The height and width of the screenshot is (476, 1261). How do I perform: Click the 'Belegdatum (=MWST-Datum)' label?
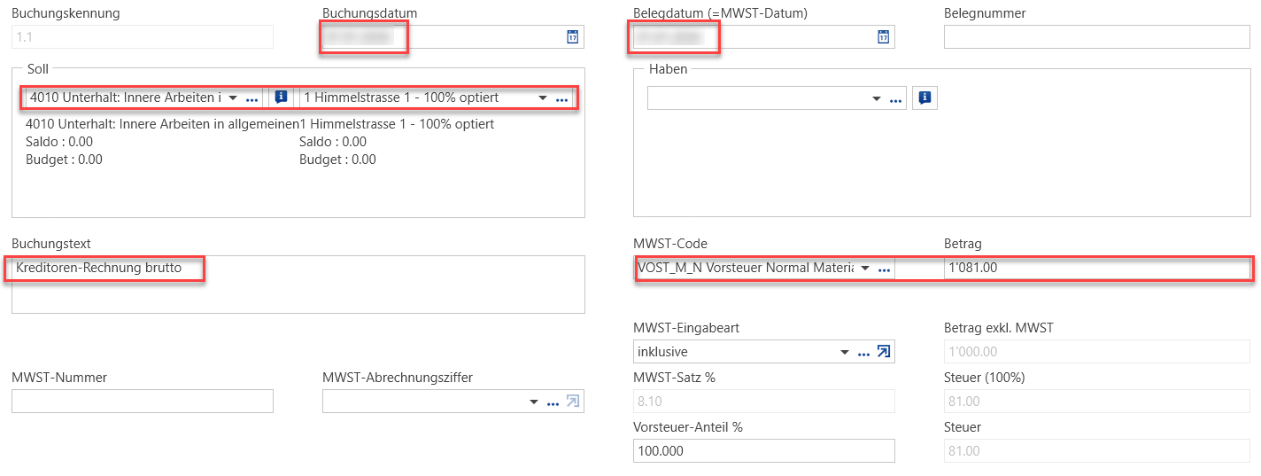(720, 13)
